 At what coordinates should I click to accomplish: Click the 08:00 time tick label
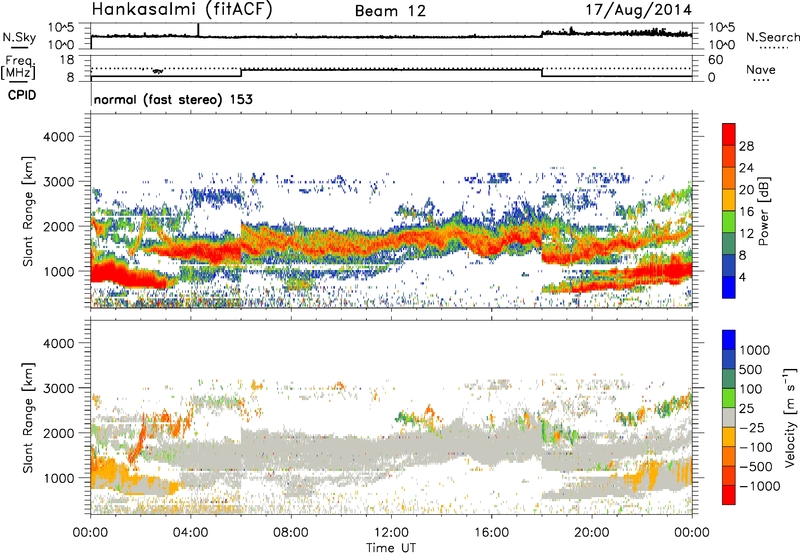[x=291, y=533]
